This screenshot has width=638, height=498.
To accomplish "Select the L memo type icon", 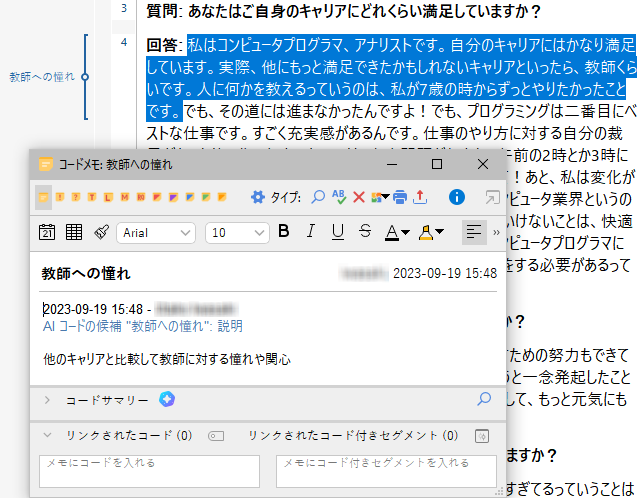I will pos(108,197).
